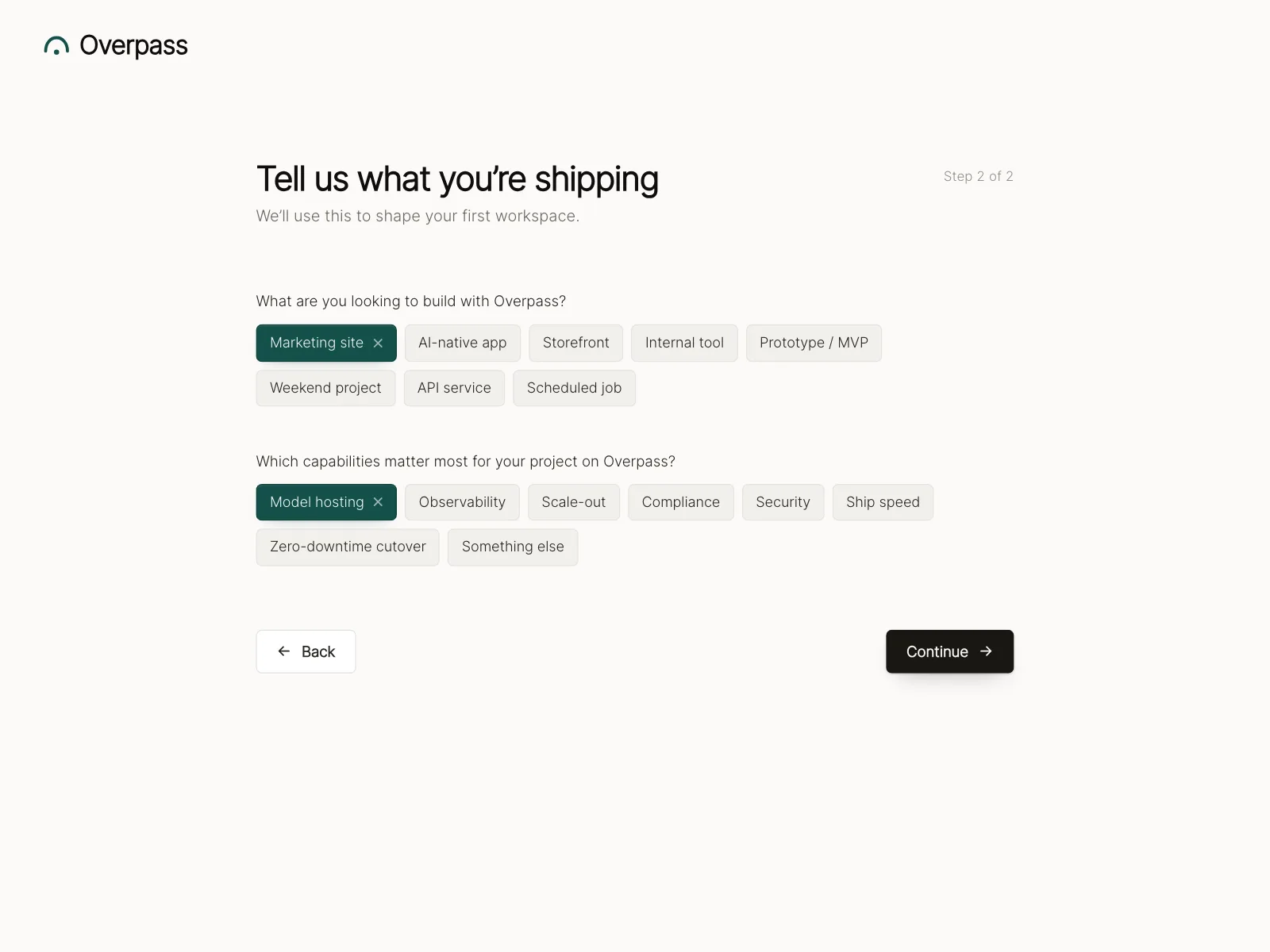Viewport: 1270px width, 952px height.
Task: Remove Marketing site via its X icon
Action: click(378, 343)
